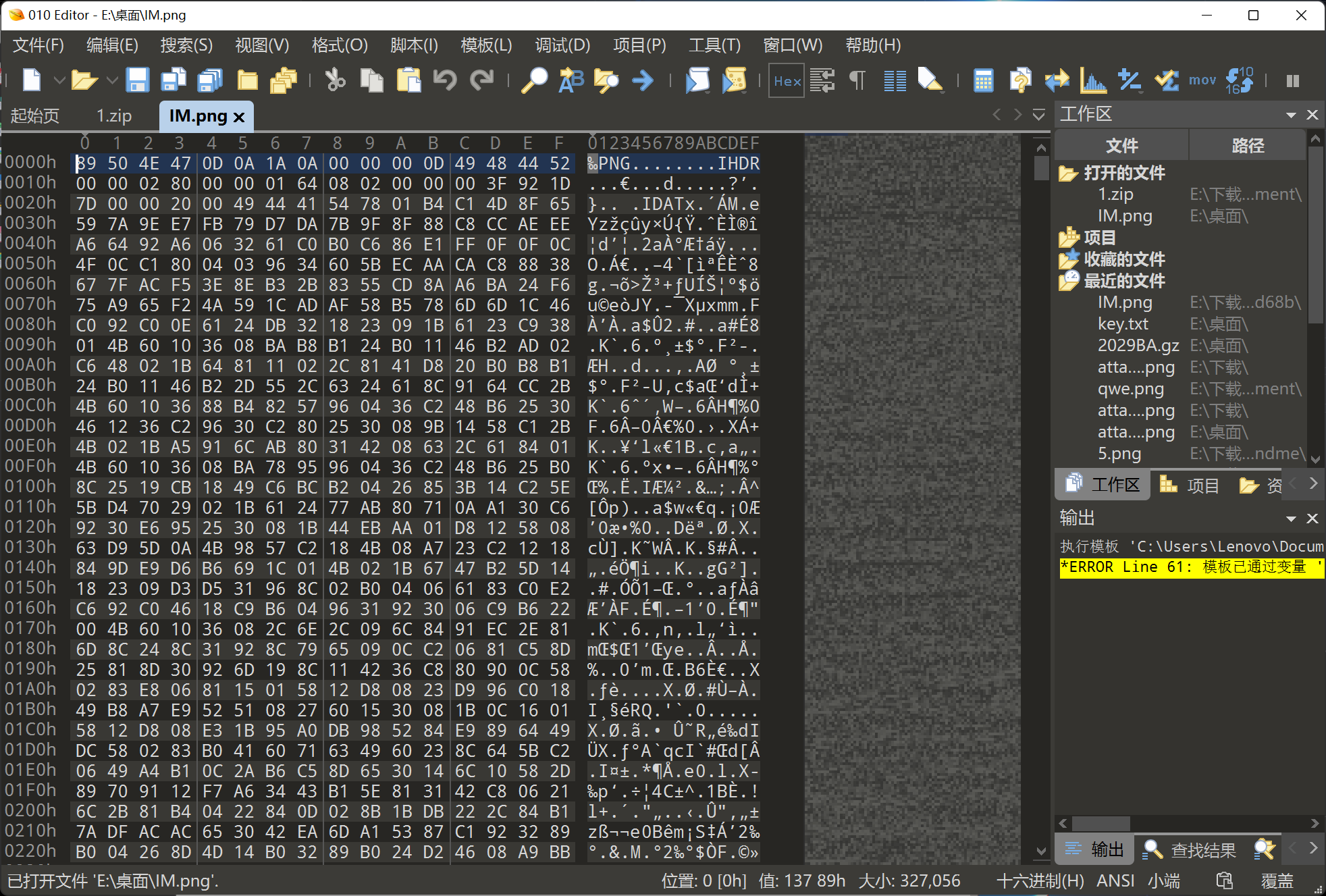Undo the last edit
The height and width of the screenshot is (896, 1326).
445,80
